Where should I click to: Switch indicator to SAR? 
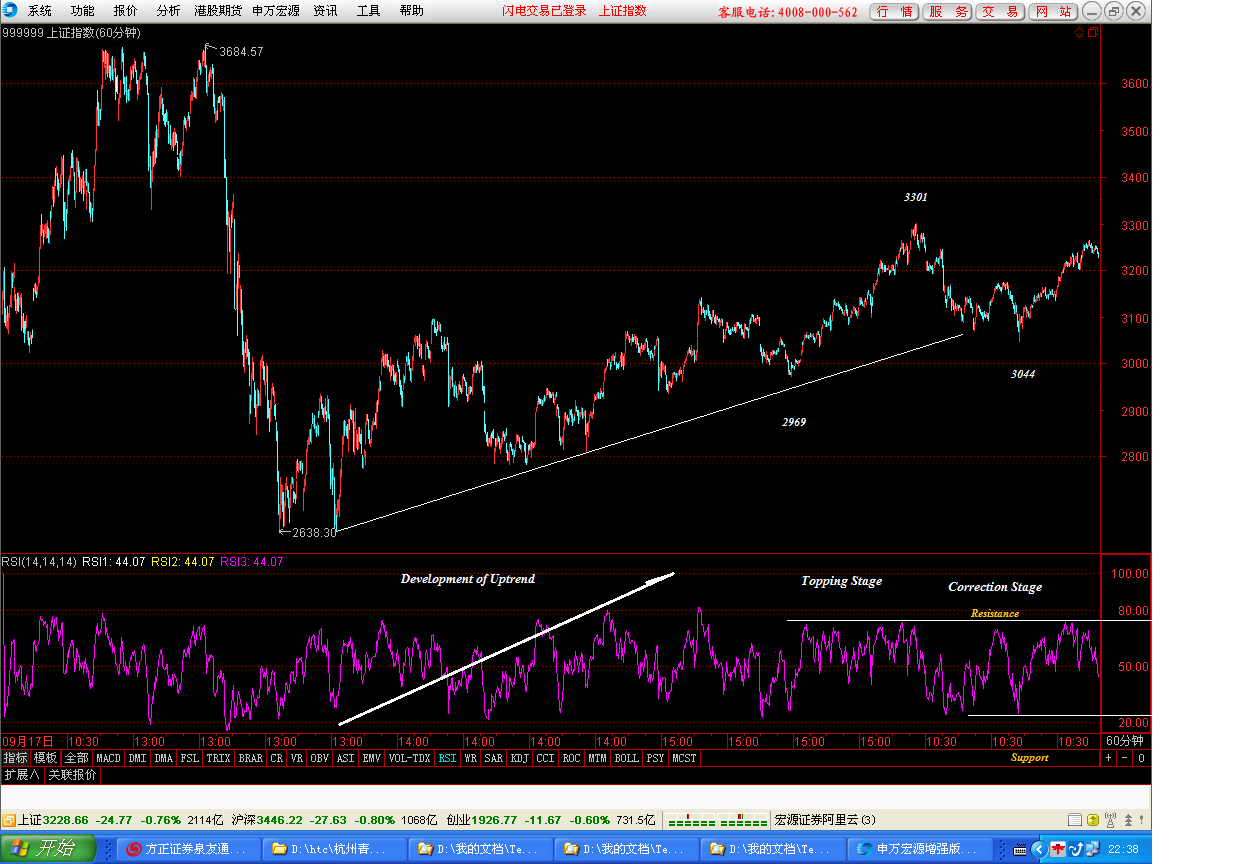click(493, 758)
